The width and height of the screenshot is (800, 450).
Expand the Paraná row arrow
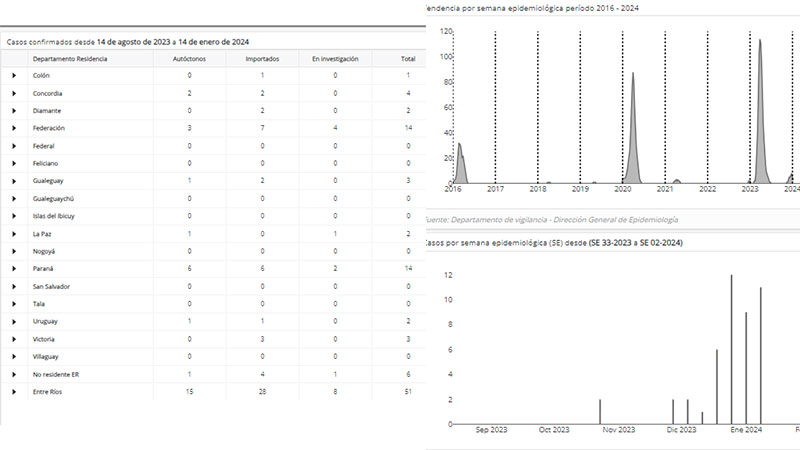(x=14, y=269)
